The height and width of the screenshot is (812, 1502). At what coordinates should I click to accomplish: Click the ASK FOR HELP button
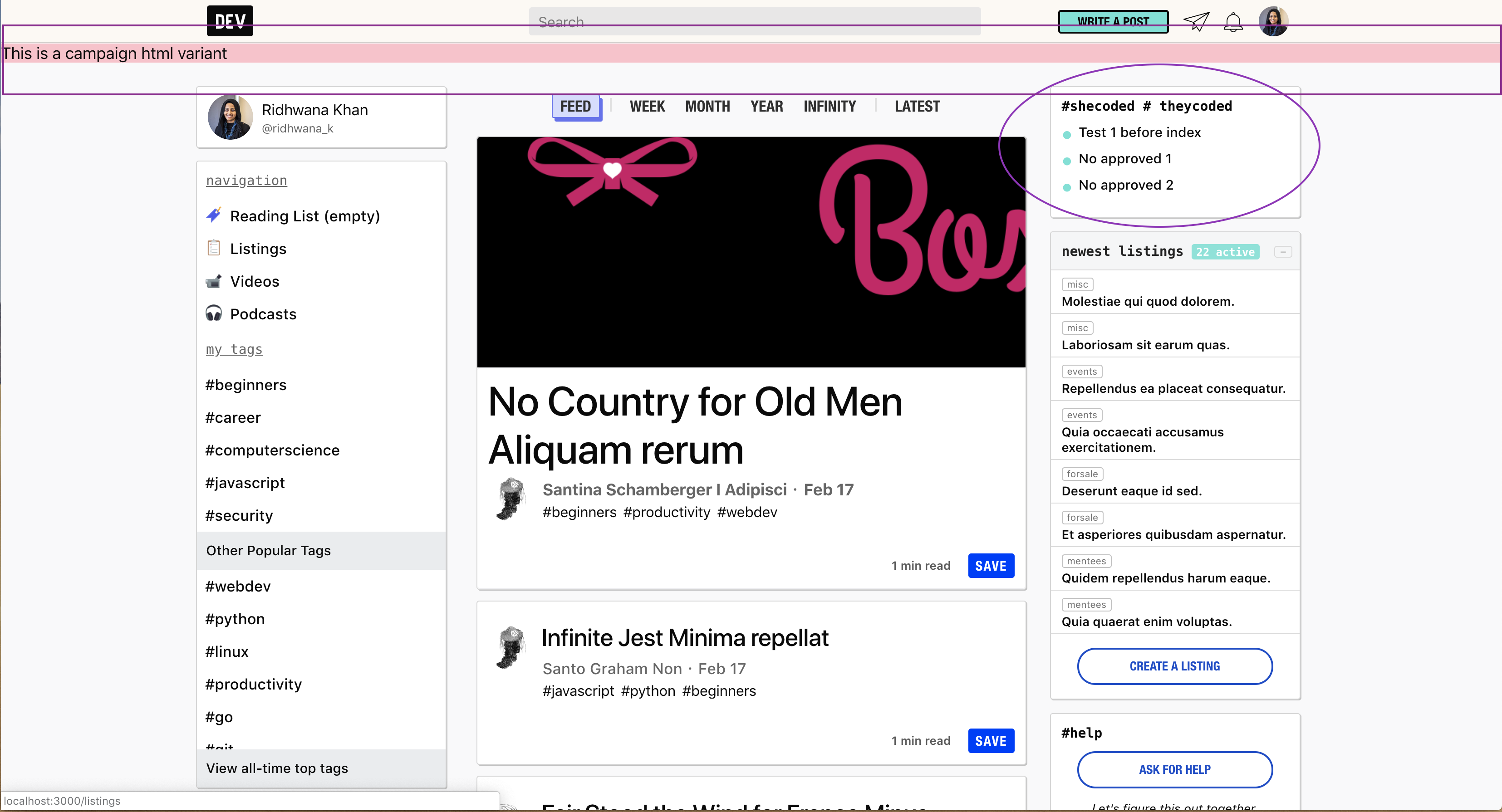(x=1174, y=769)
